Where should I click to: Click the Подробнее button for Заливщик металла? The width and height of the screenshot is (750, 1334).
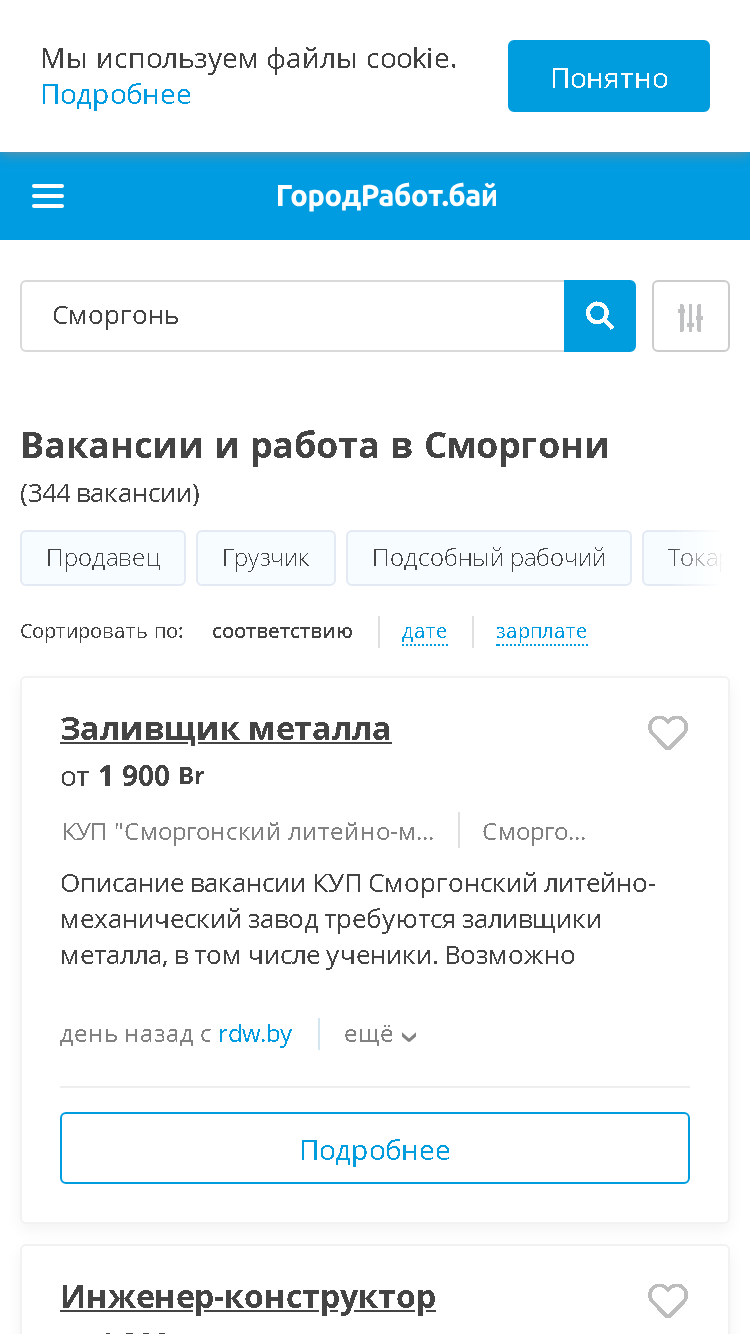(x=375, y=1148)
